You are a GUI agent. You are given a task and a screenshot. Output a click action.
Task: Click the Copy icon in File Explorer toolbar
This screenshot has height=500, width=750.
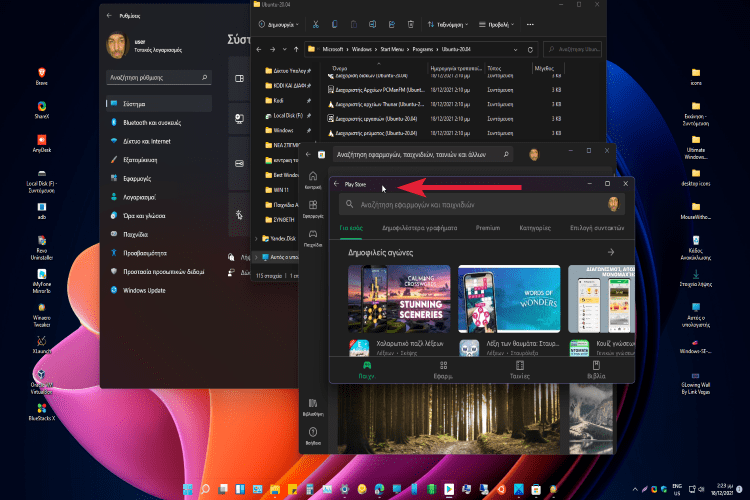334,24
